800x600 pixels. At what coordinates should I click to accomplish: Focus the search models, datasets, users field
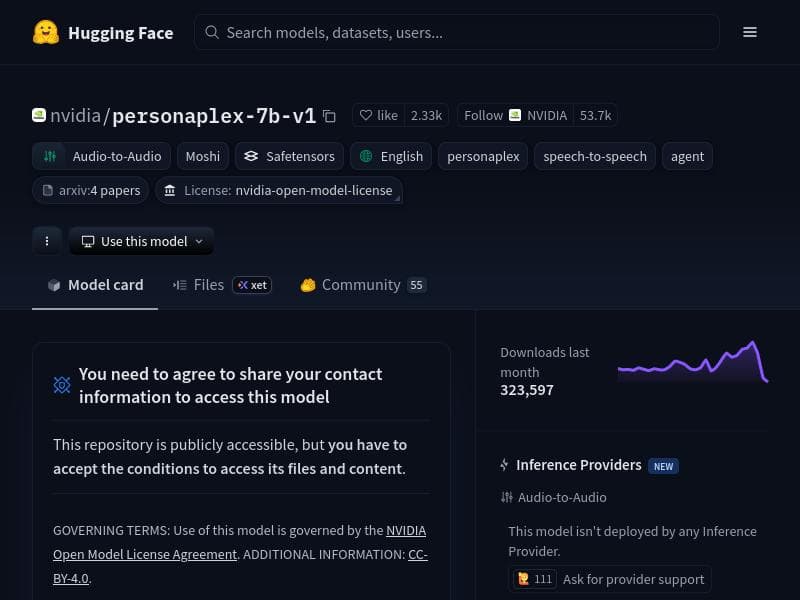click(x=457, y=32)
